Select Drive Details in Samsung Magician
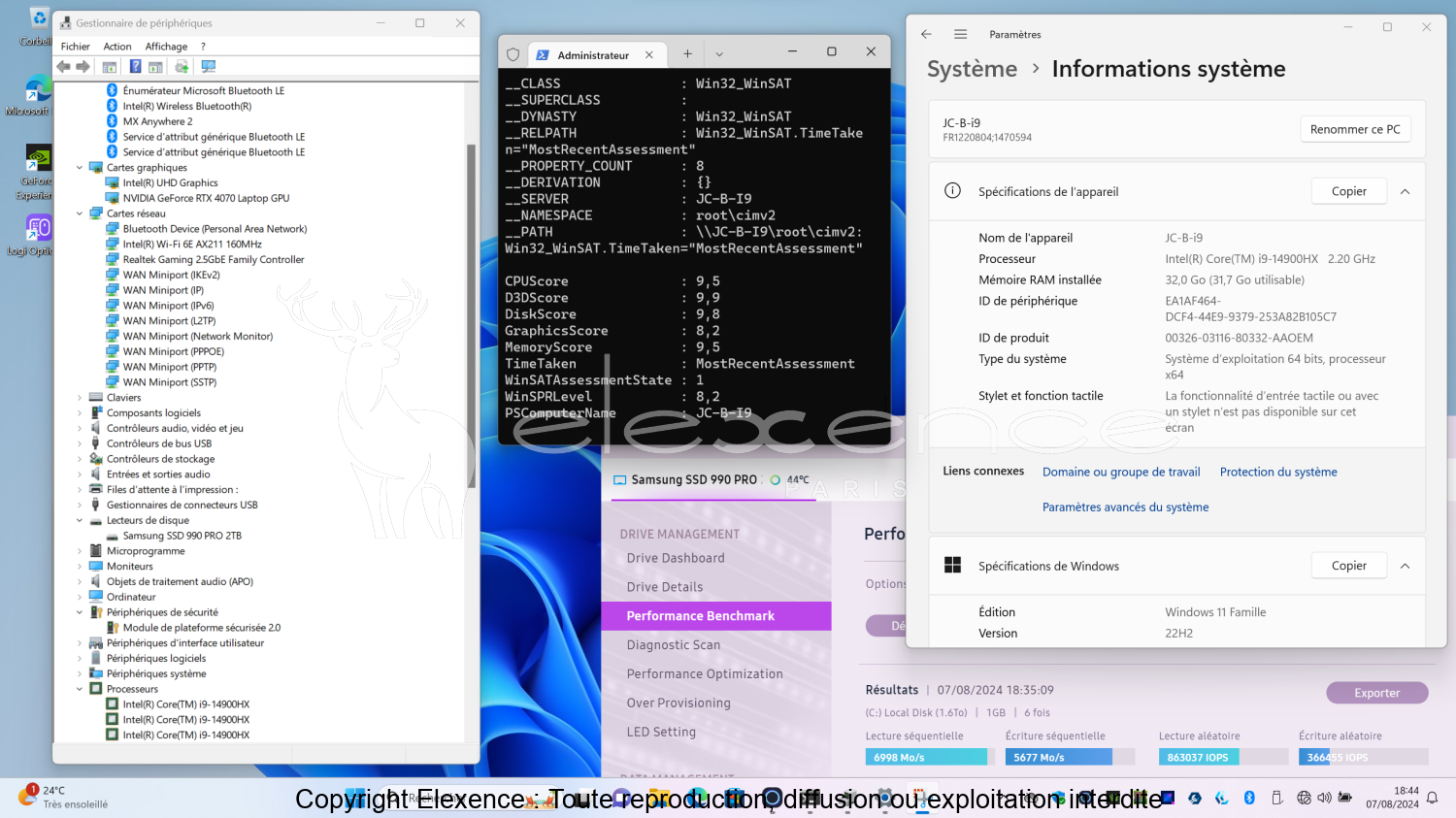 pyautogui.click(x=665, y=587)
